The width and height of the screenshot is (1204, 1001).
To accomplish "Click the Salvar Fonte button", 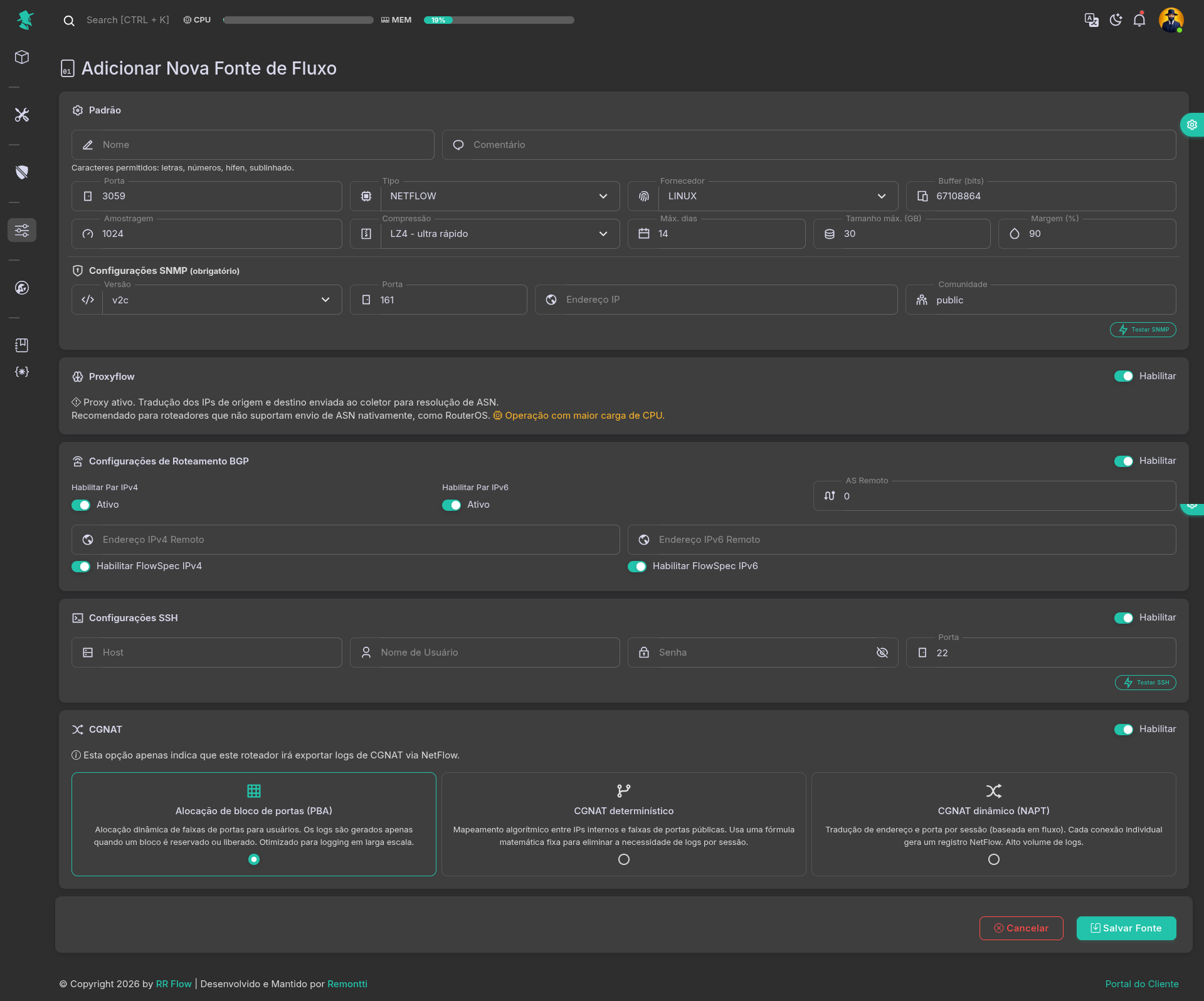I will point(1126,928).
